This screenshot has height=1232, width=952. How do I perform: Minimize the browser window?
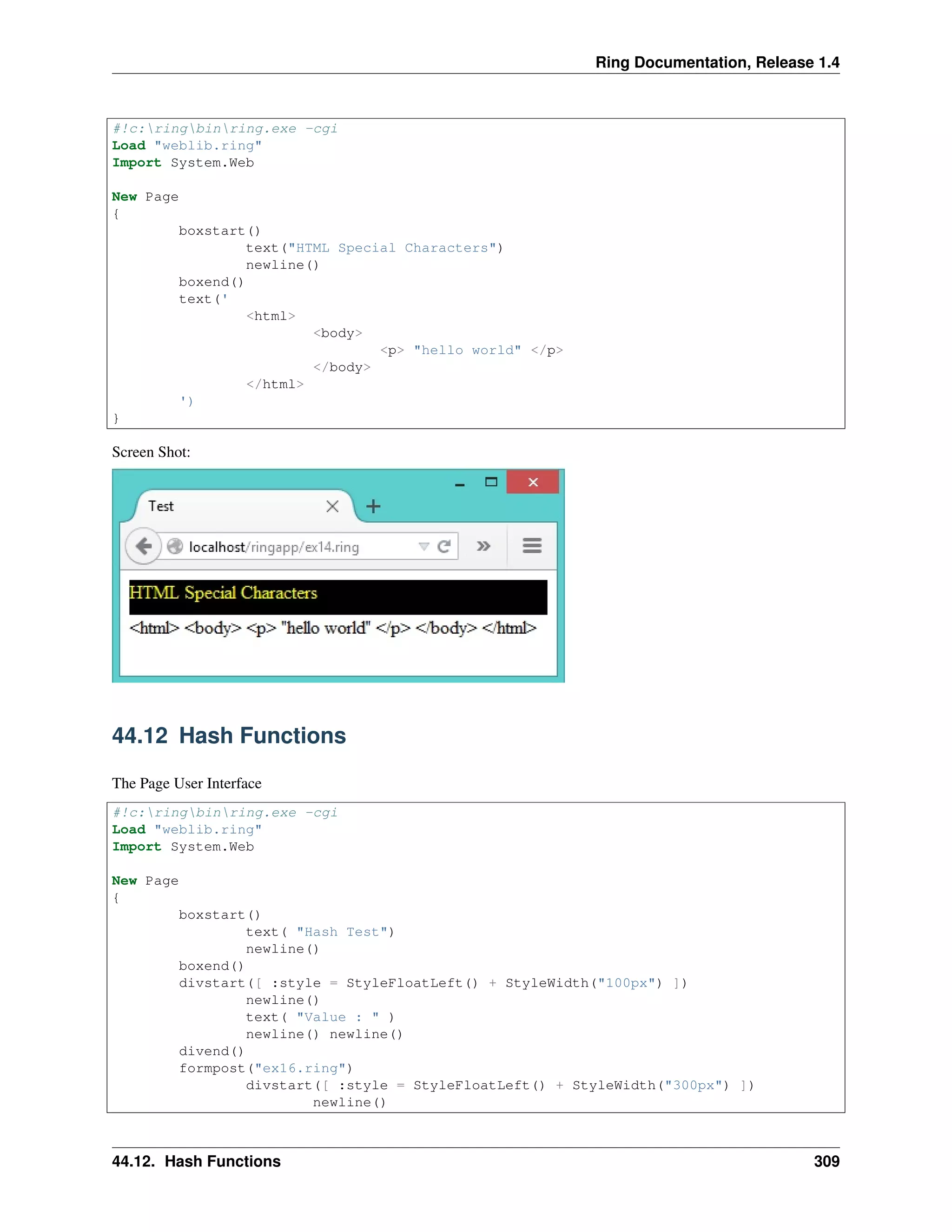(460, 484)
